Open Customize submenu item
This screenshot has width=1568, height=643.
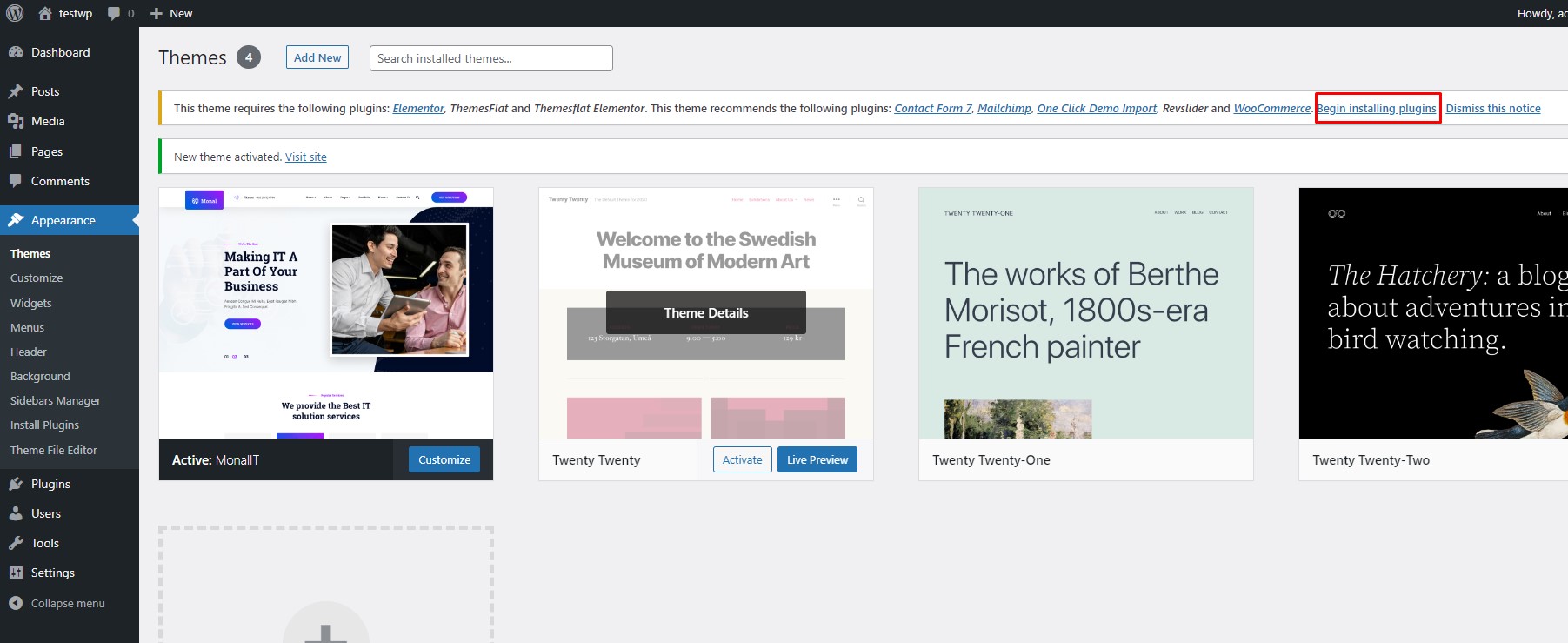pos(37,278)
